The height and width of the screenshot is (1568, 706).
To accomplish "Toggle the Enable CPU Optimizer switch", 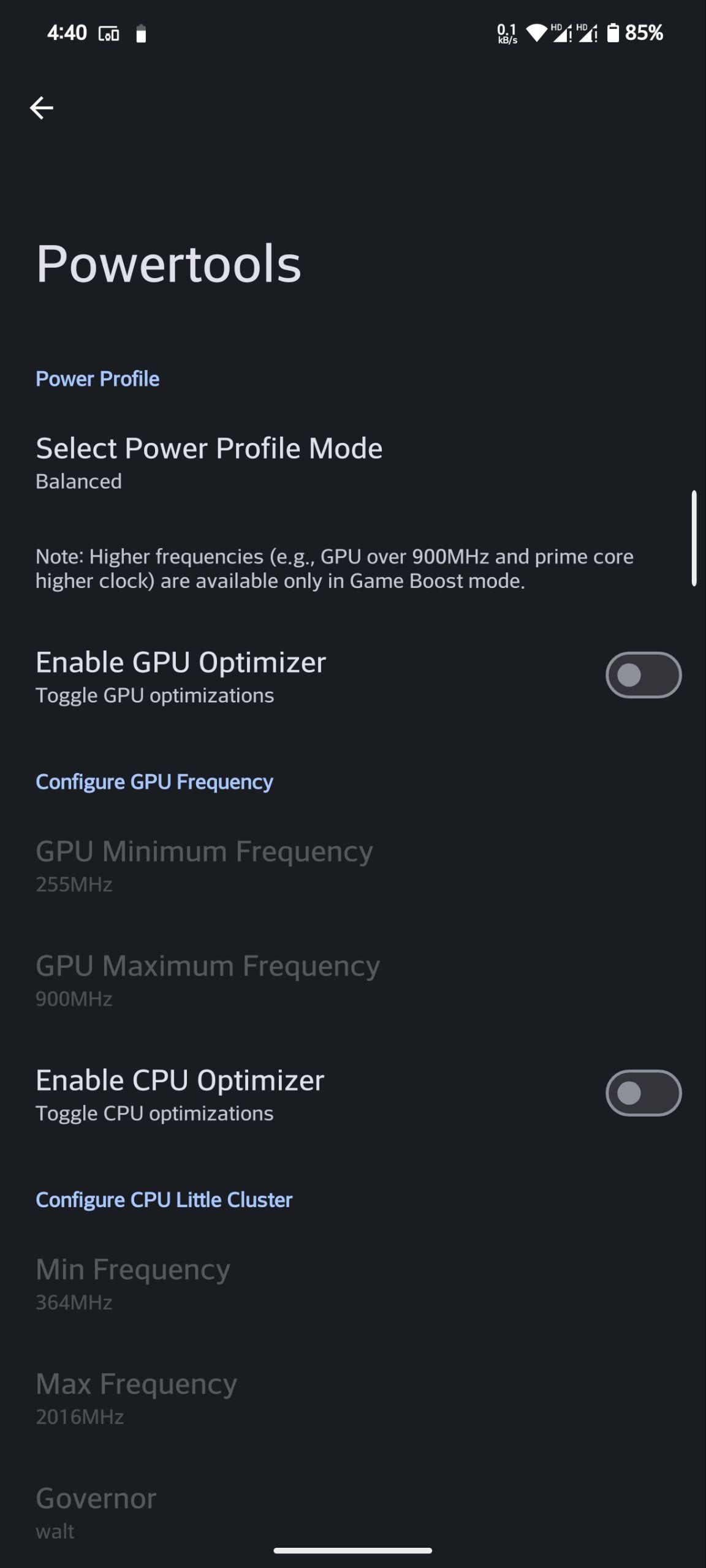I will tap(643, 1093).
